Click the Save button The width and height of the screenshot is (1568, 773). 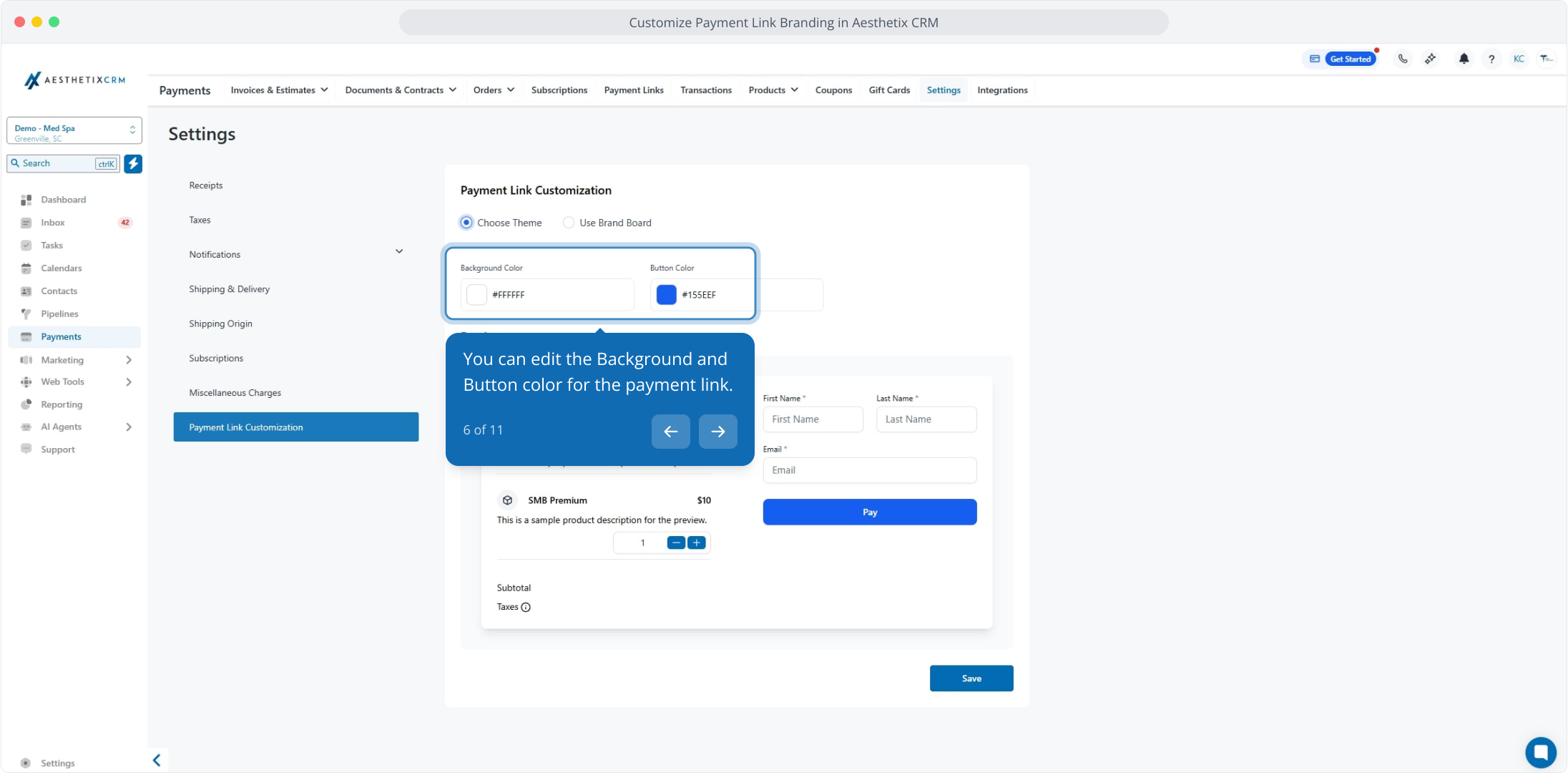971,679
